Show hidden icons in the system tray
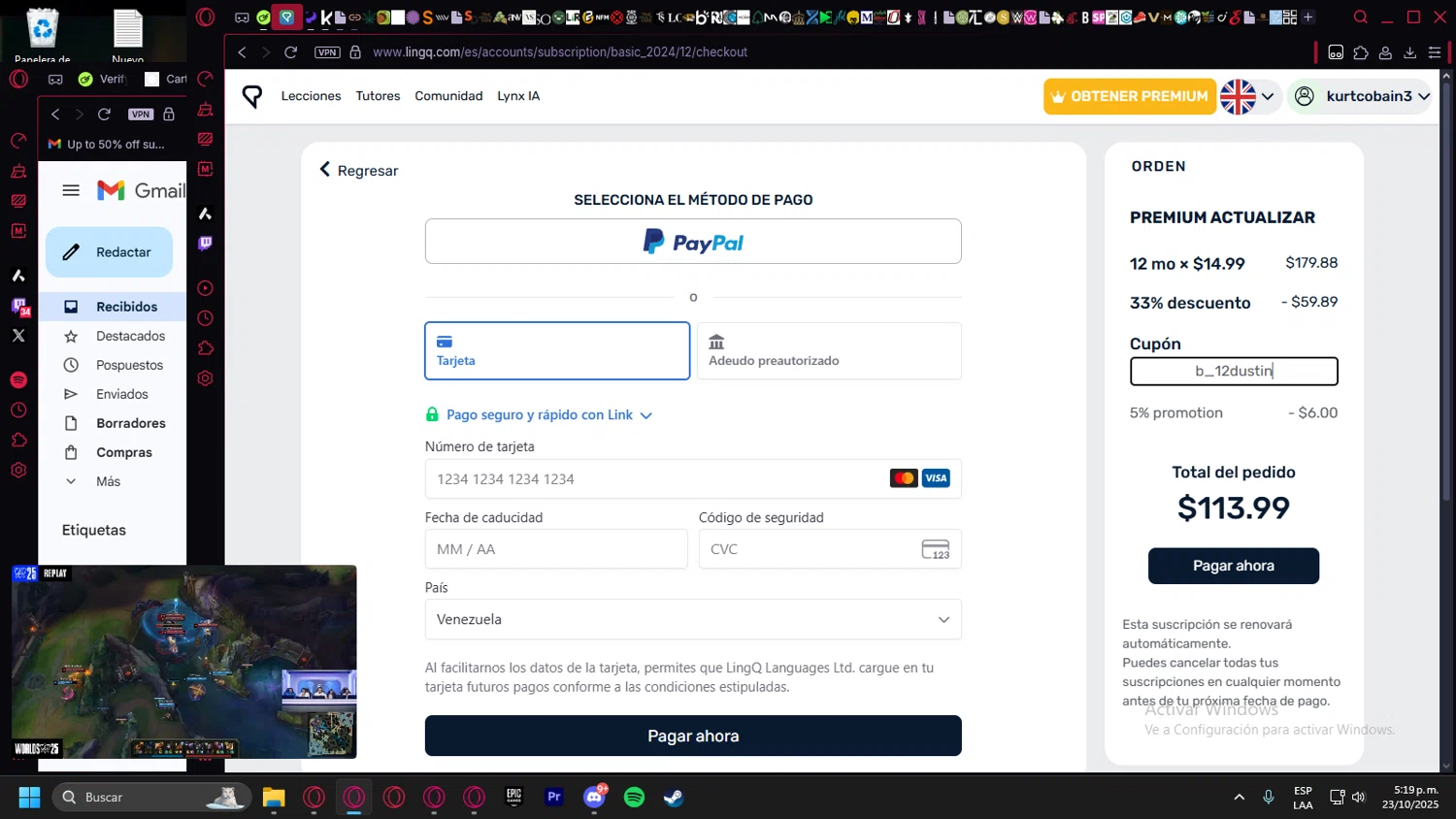 (1239, 797)
